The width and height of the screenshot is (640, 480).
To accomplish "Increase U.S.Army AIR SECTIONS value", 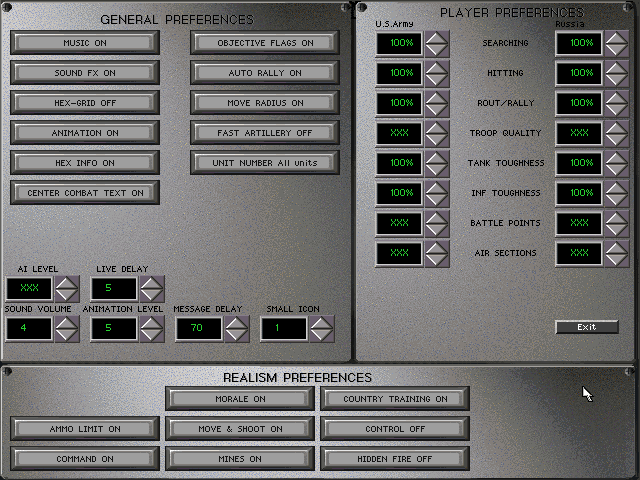I will pos(437,247).
